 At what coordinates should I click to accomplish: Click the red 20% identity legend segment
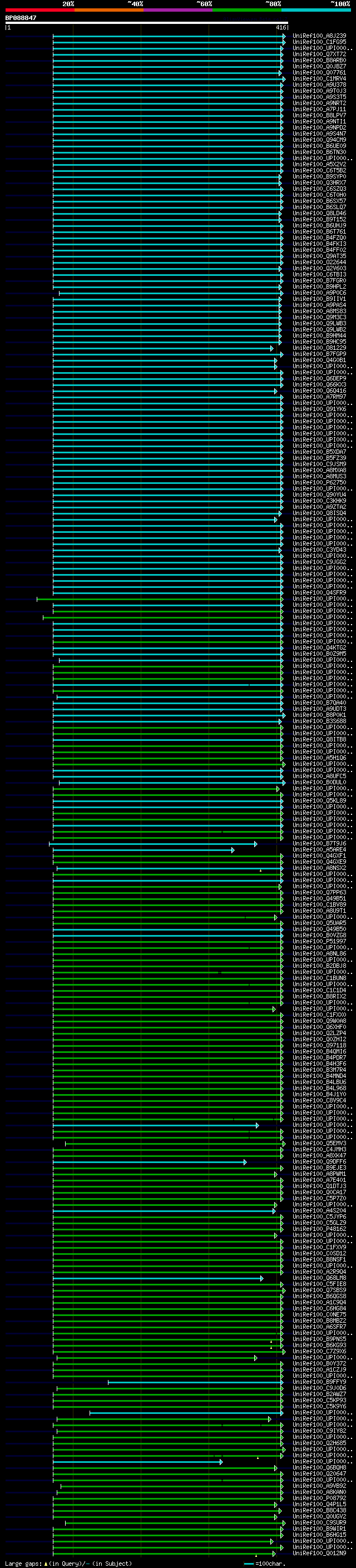click(39, 10)
